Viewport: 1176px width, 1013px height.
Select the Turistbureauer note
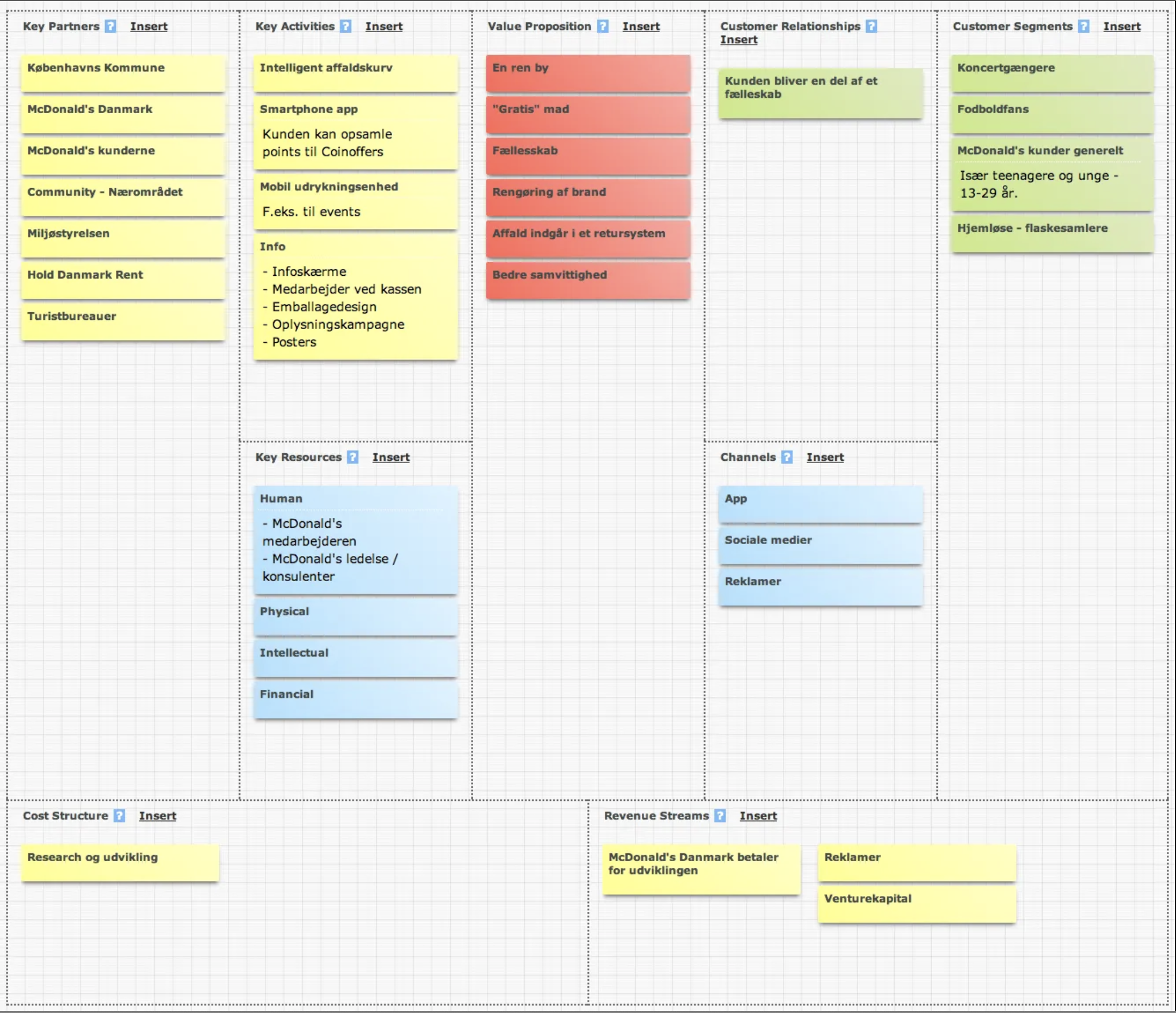(x=123, y=322)
